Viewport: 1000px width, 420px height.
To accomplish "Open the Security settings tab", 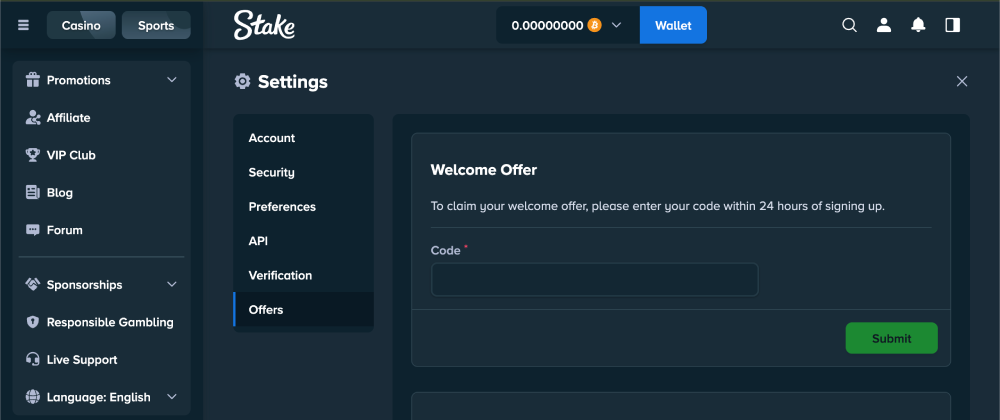I will coord(304,173).
